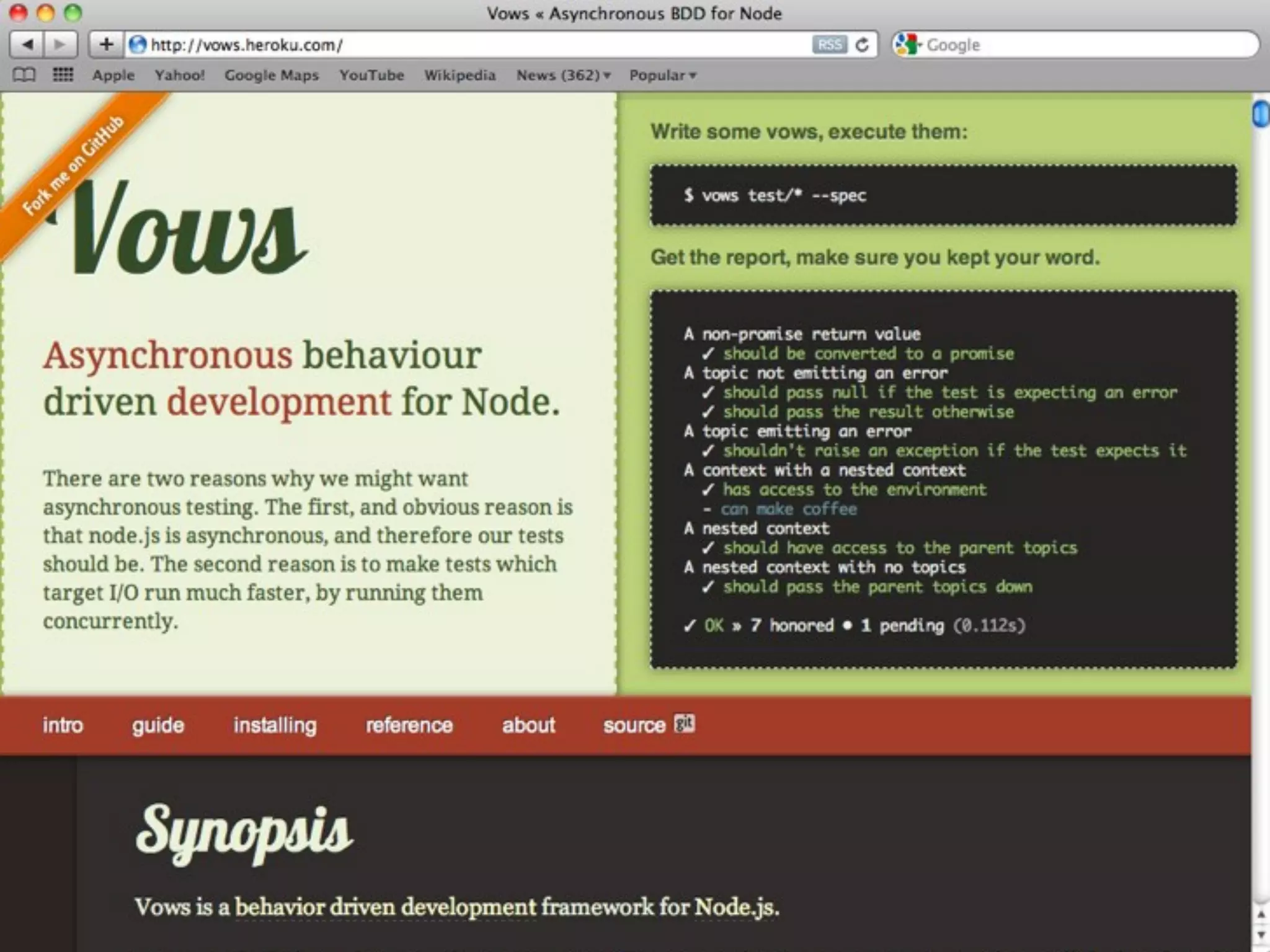Click the browser forward arrow button

[x=60, y=45]
